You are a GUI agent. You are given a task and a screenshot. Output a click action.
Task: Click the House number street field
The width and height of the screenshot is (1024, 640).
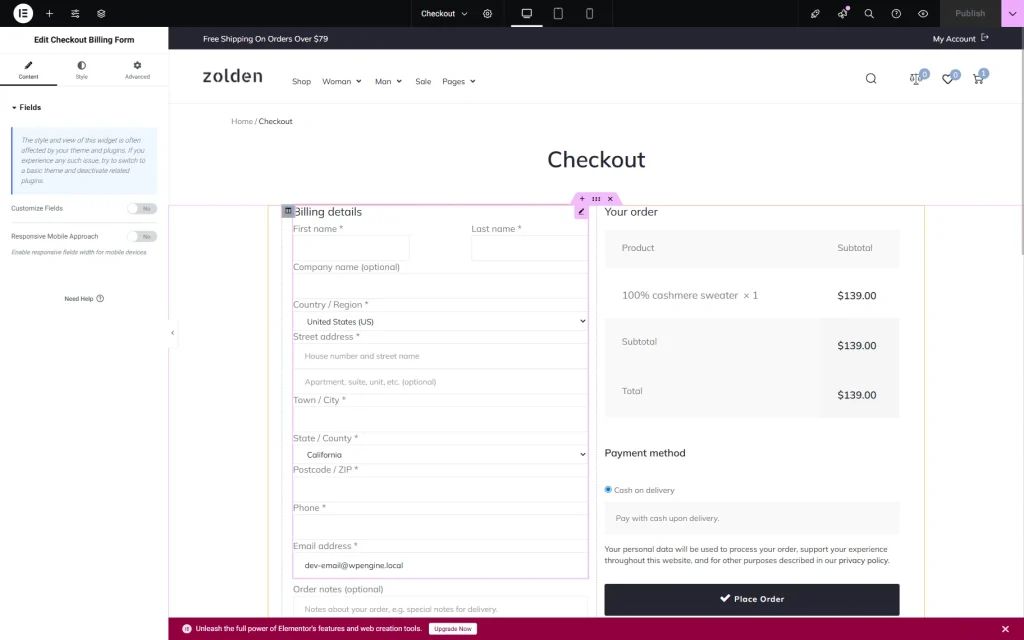(x=440, y=357)
